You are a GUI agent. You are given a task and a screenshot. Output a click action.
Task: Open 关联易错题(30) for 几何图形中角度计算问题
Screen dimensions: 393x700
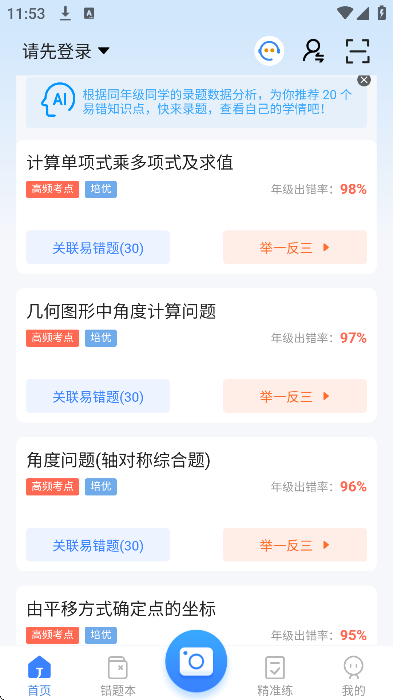(x=98, y=396)
